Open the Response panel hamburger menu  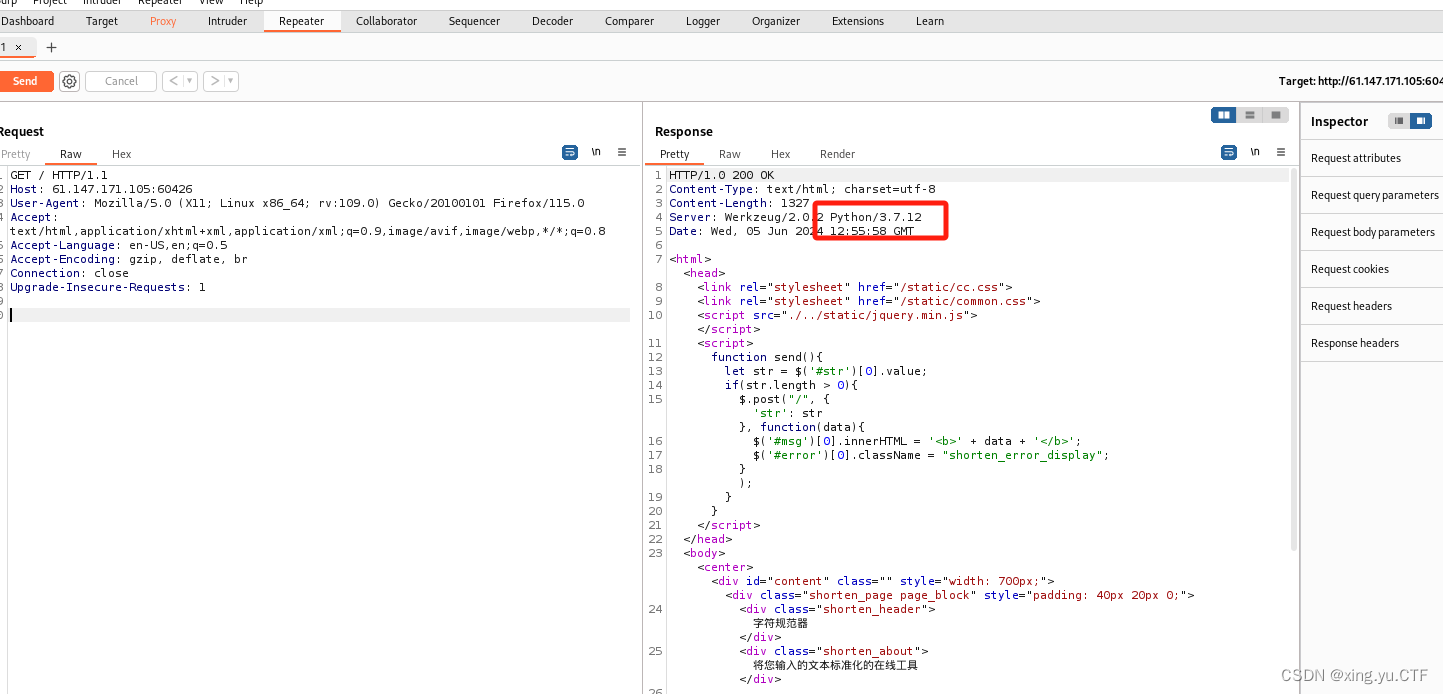pyautogui.click(x=1281, y=152)
